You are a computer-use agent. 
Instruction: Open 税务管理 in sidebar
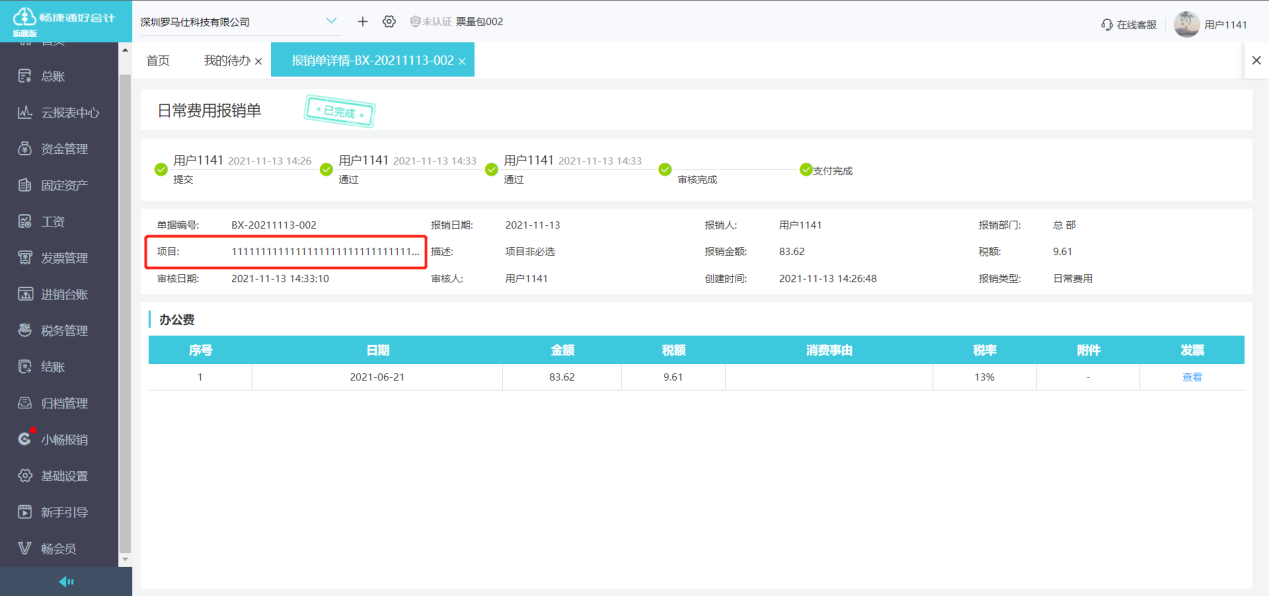(x=64, y=331)
